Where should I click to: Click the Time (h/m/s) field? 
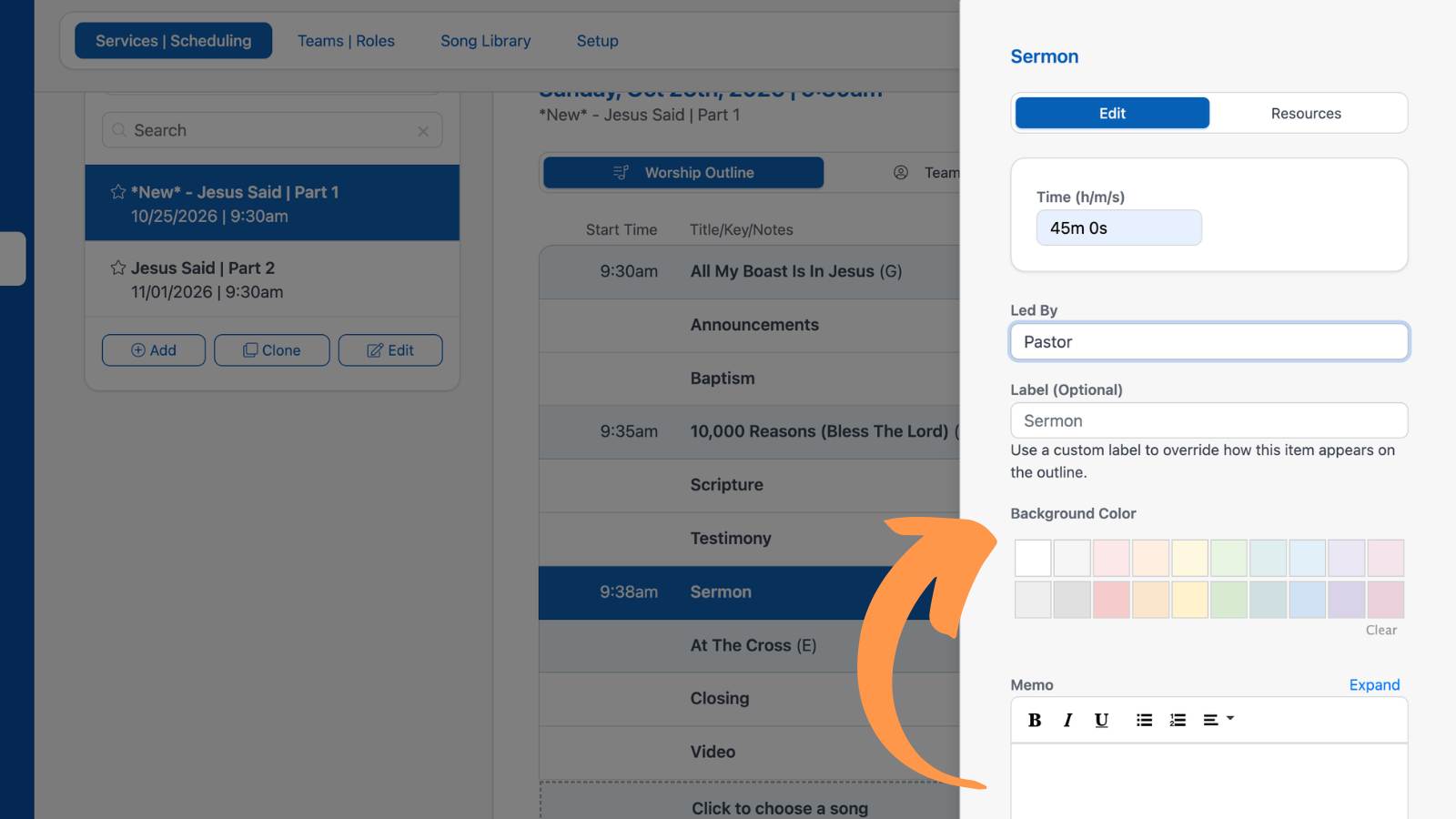coord(1118,228)
